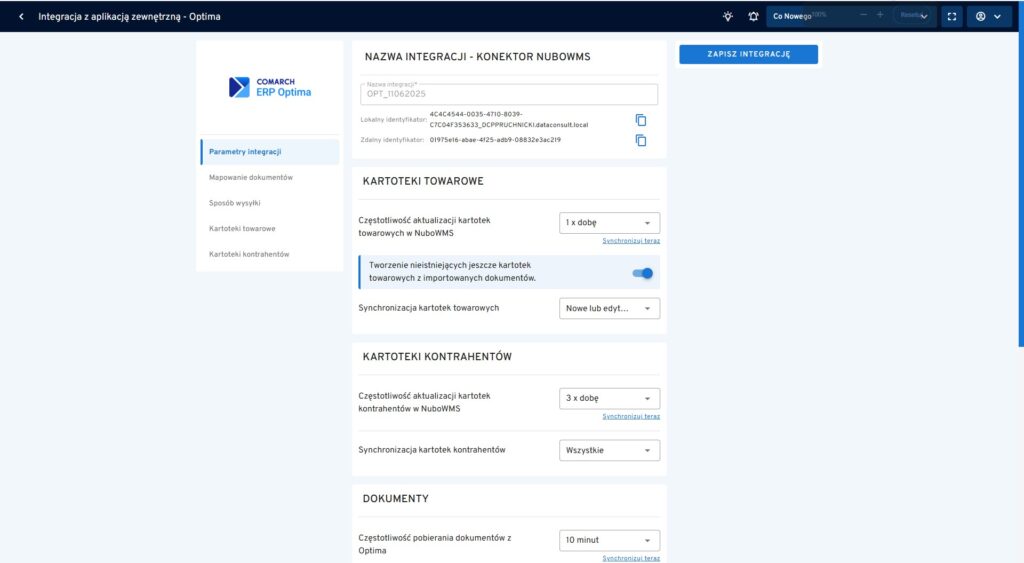Click the Nazwa integracji input field
The height and width of the screenshot is (563, 1024).
510,94
